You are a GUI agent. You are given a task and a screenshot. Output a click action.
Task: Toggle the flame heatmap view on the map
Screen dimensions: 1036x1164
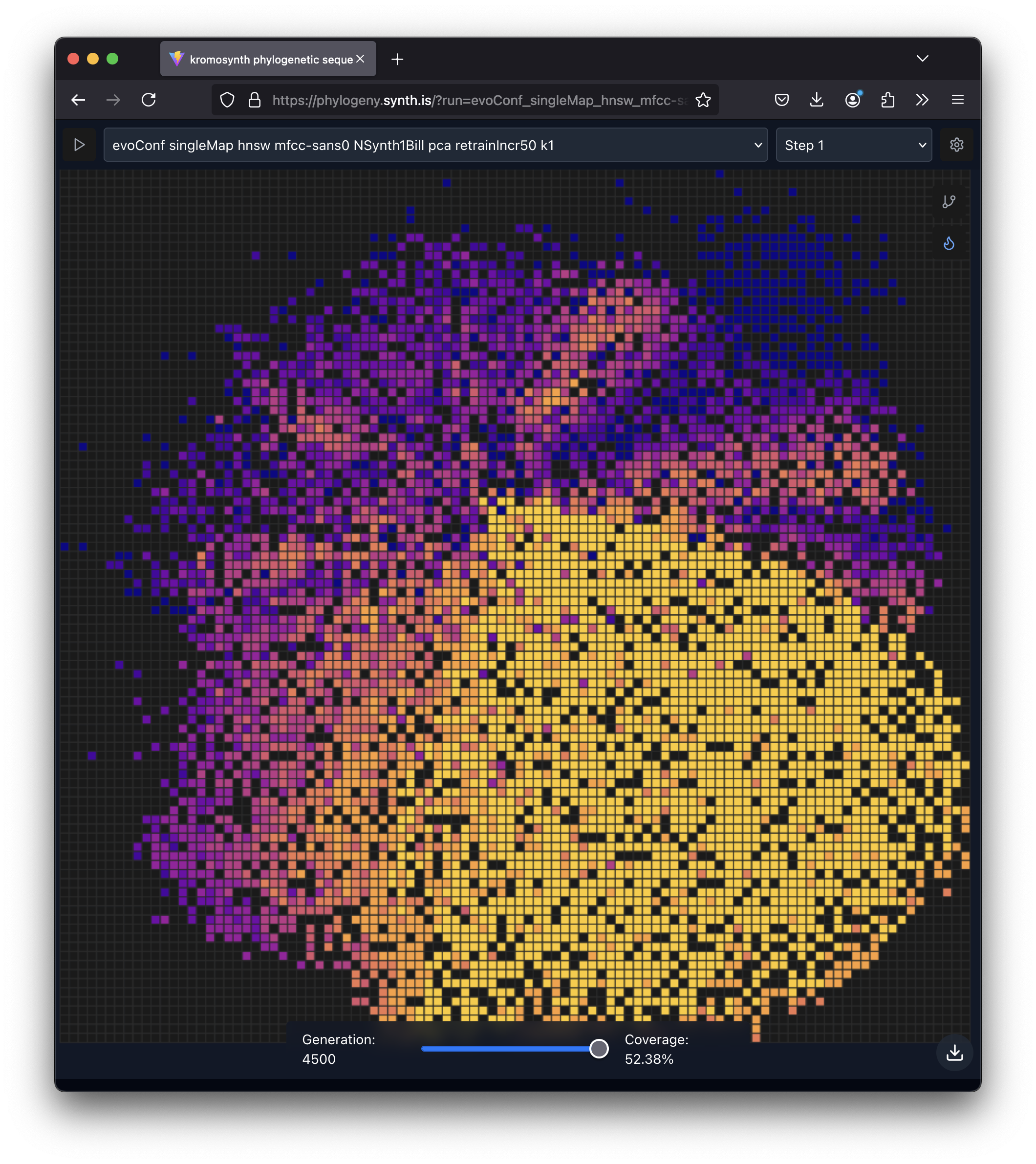click(949, 242)
